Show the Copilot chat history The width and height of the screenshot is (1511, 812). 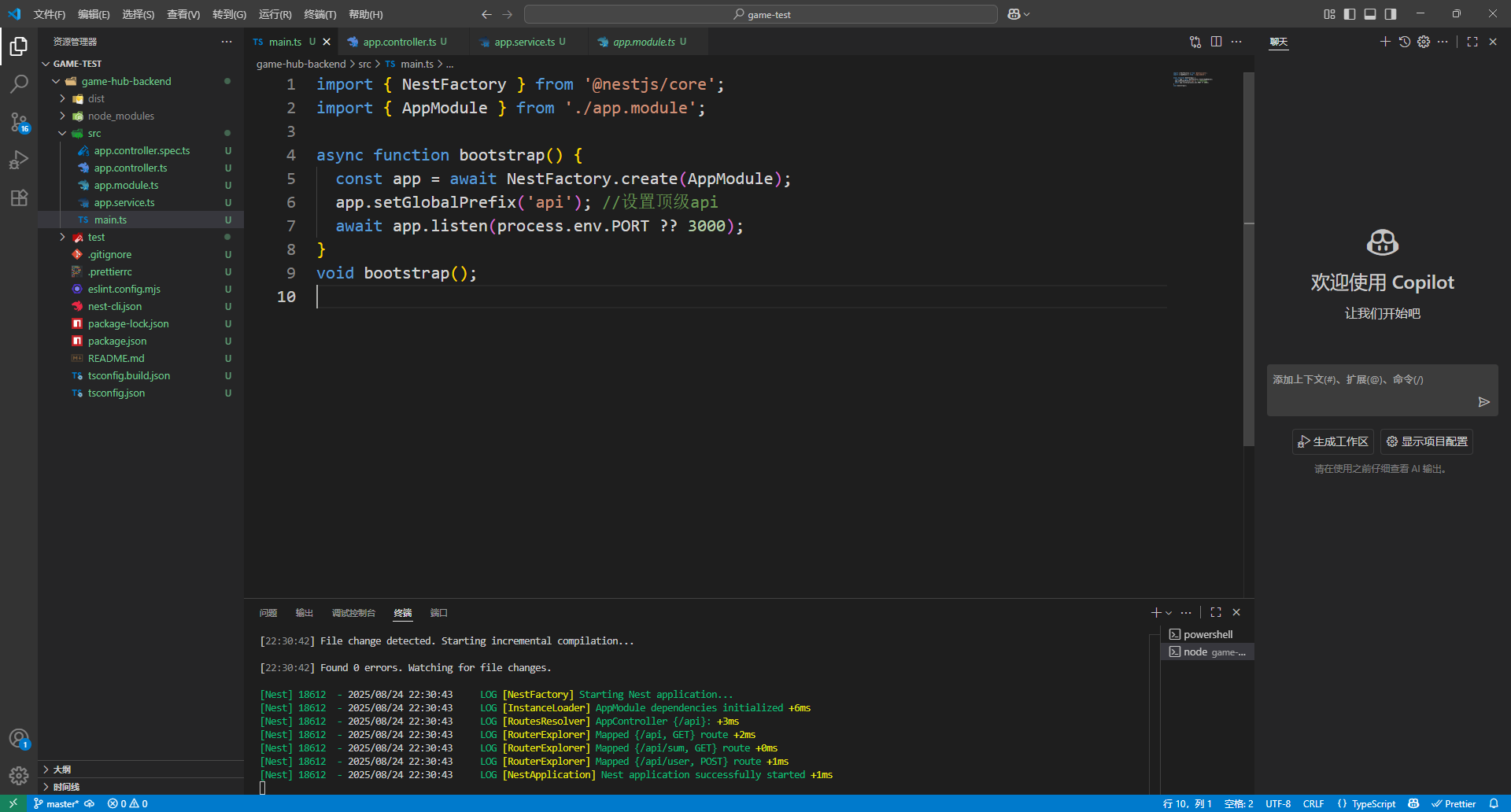pyautogui.click(x=1404, y=42)
